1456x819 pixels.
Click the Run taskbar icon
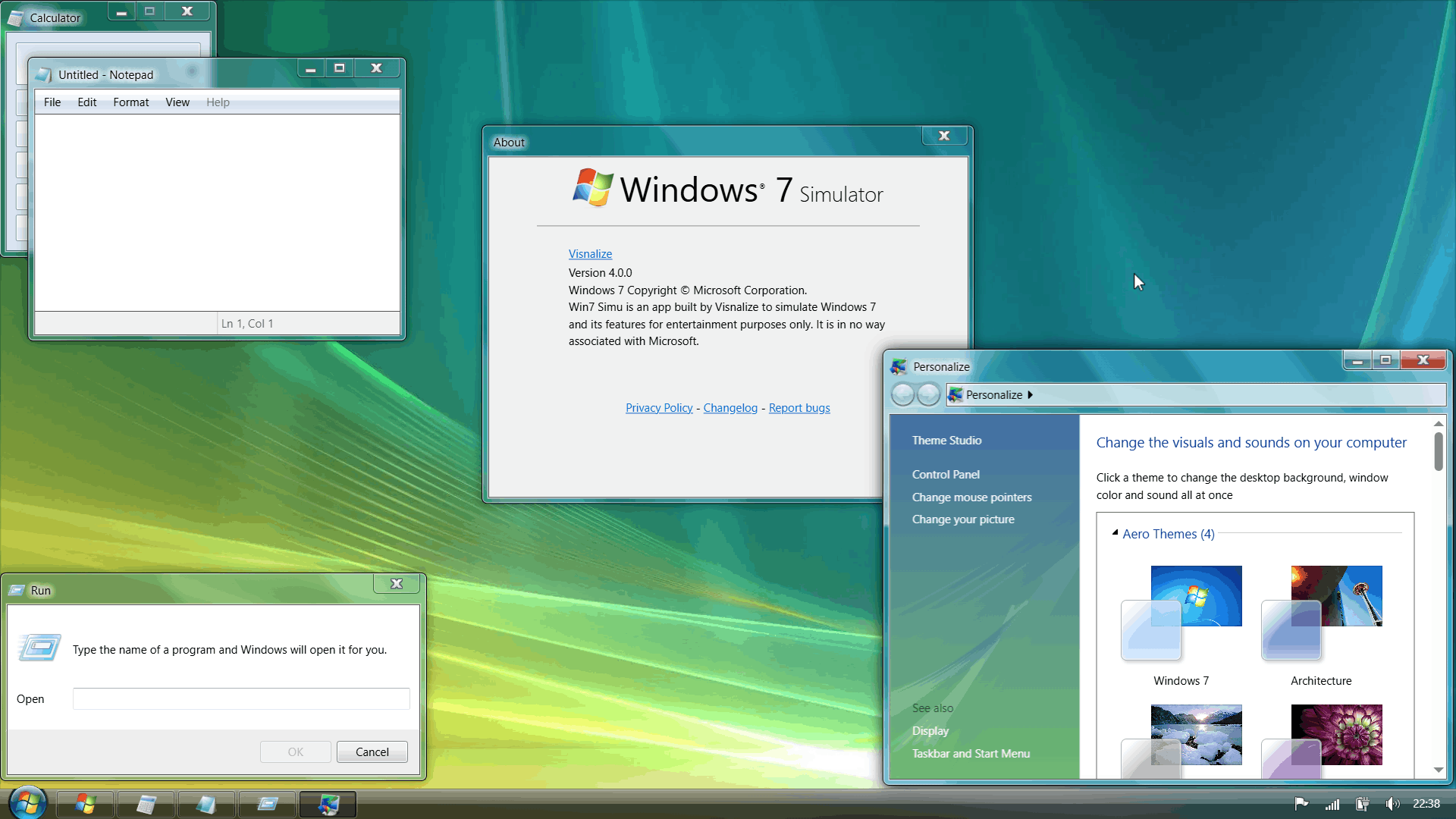click(x=267, y=804)
